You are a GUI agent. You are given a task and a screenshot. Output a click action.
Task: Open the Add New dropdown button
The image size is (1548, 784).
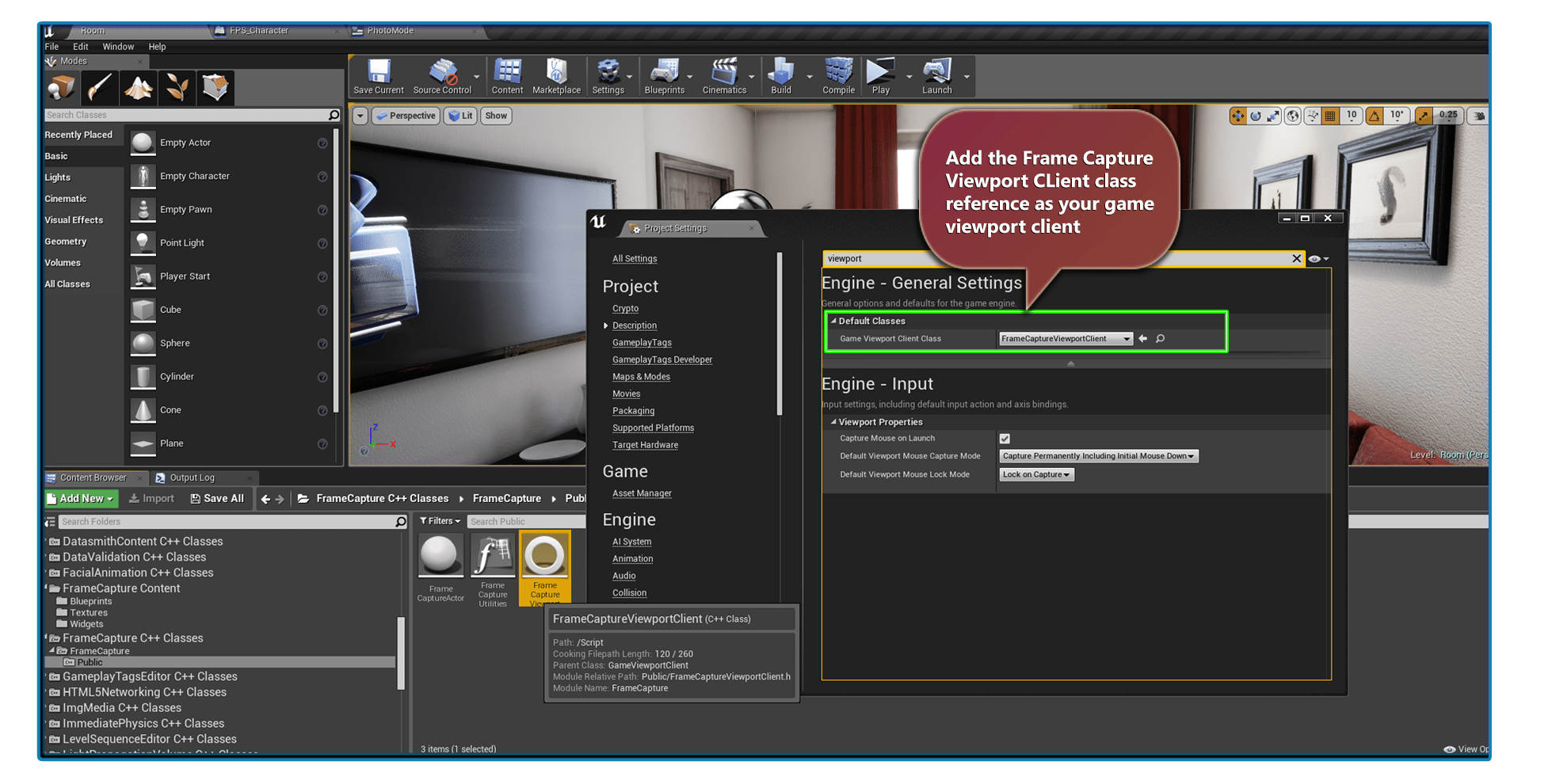(x=82, y=499)
